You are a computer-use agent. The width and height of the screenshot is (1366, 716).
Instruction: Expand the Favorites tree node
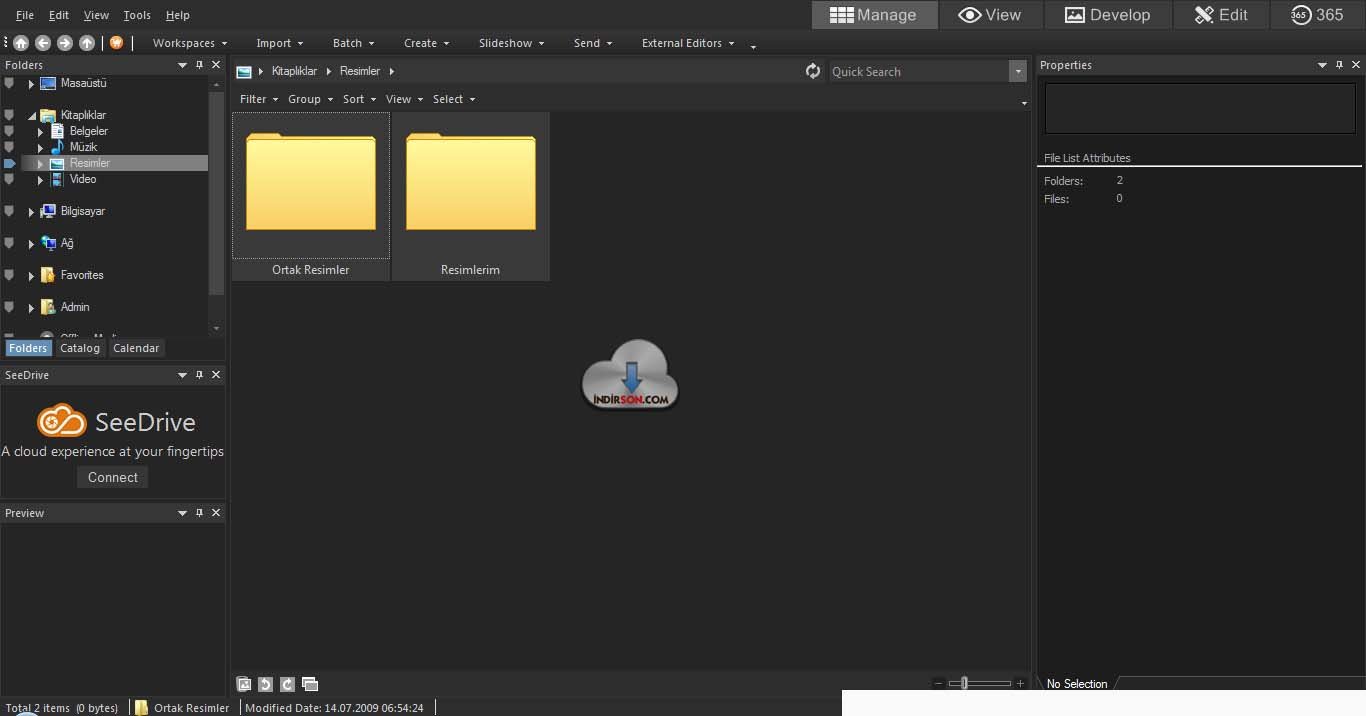point(31,276)
